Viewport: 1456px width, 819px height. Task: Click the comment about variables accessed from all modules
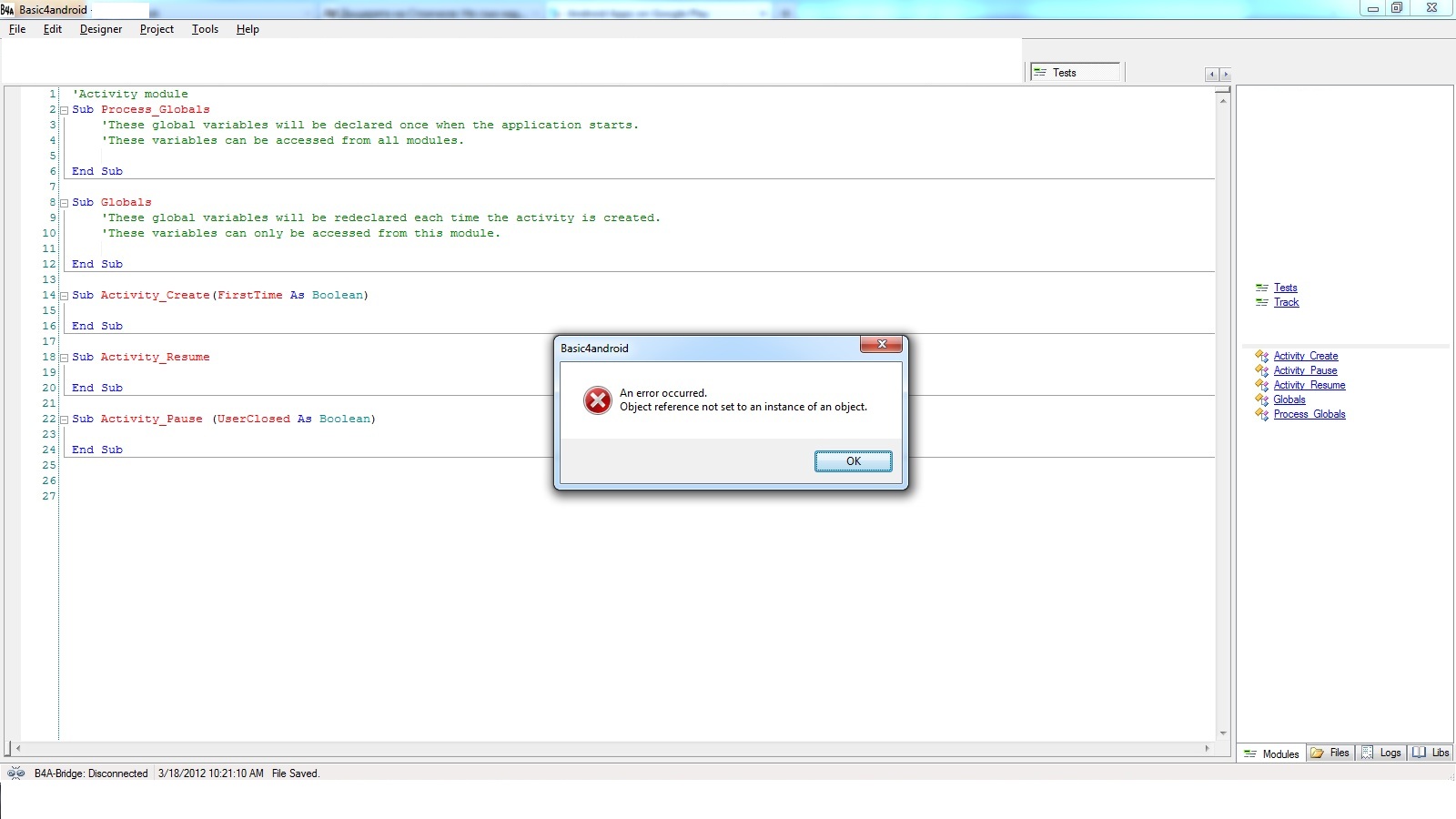(283, 140)
